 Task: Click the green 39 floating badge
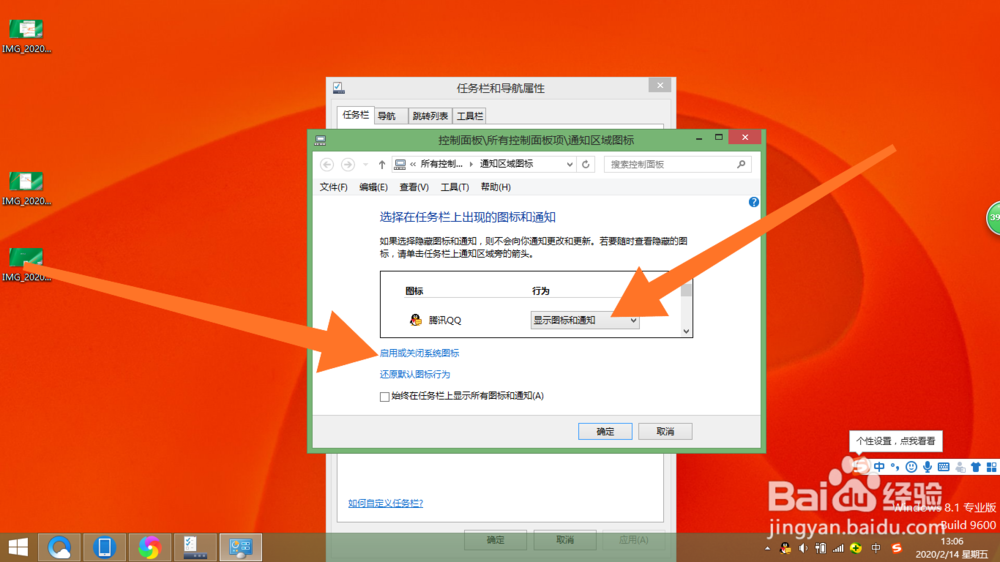coord(994,218)
